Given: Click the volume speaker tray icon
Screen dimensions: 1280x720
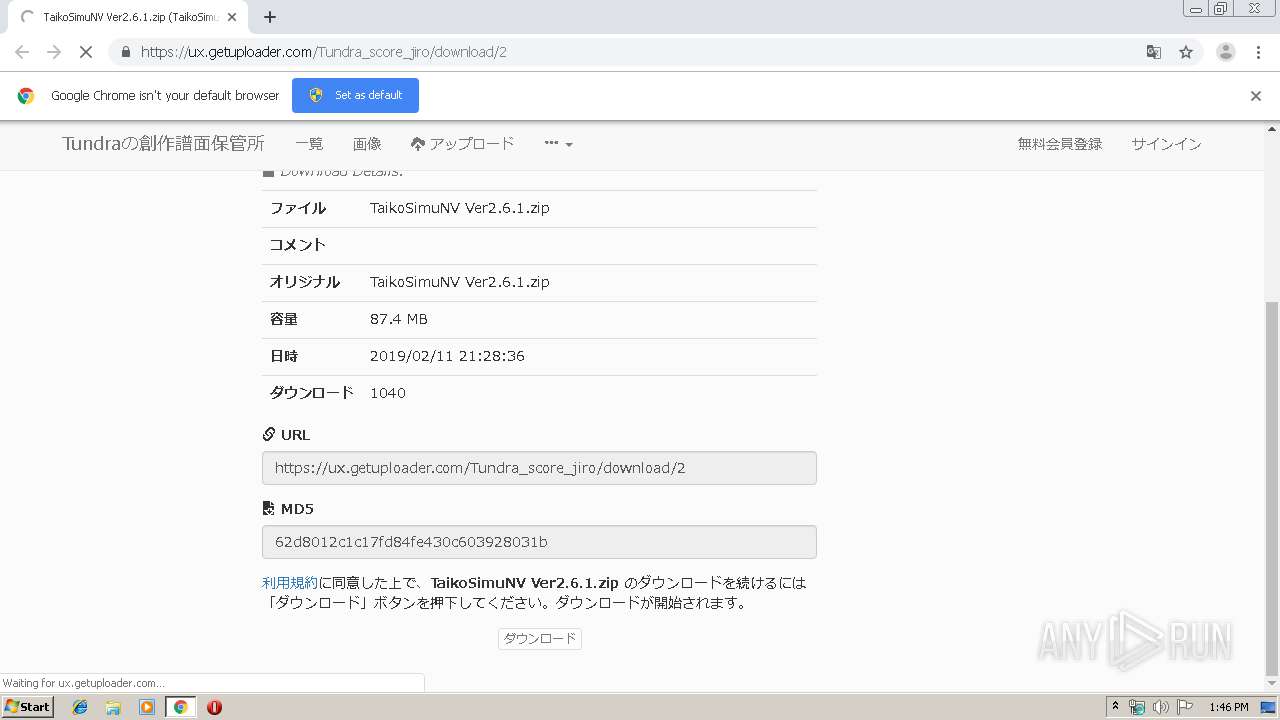Looking at the screenshot, I should 1160,707.
